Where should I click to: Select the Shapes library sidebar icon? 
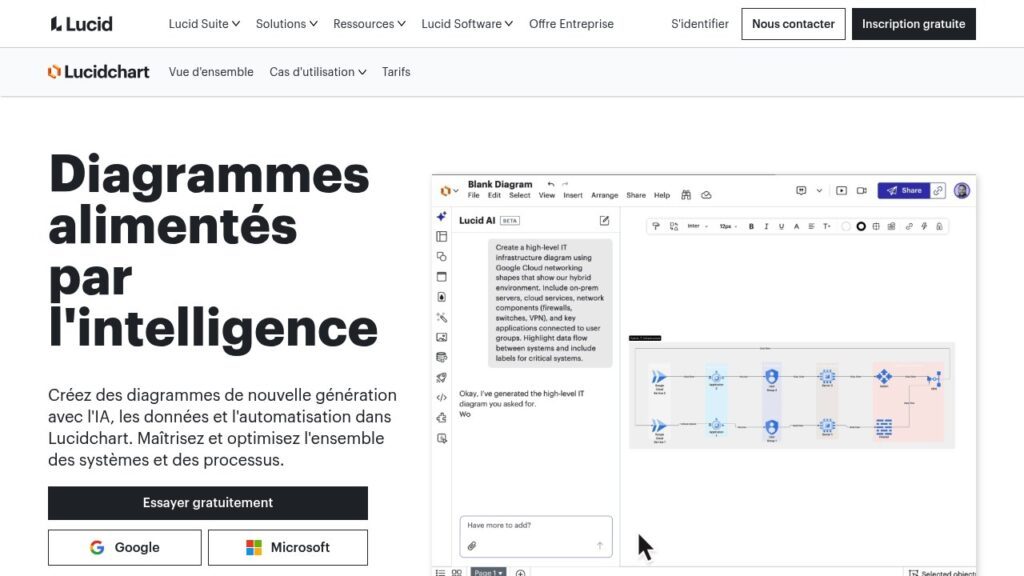(441, 257)
